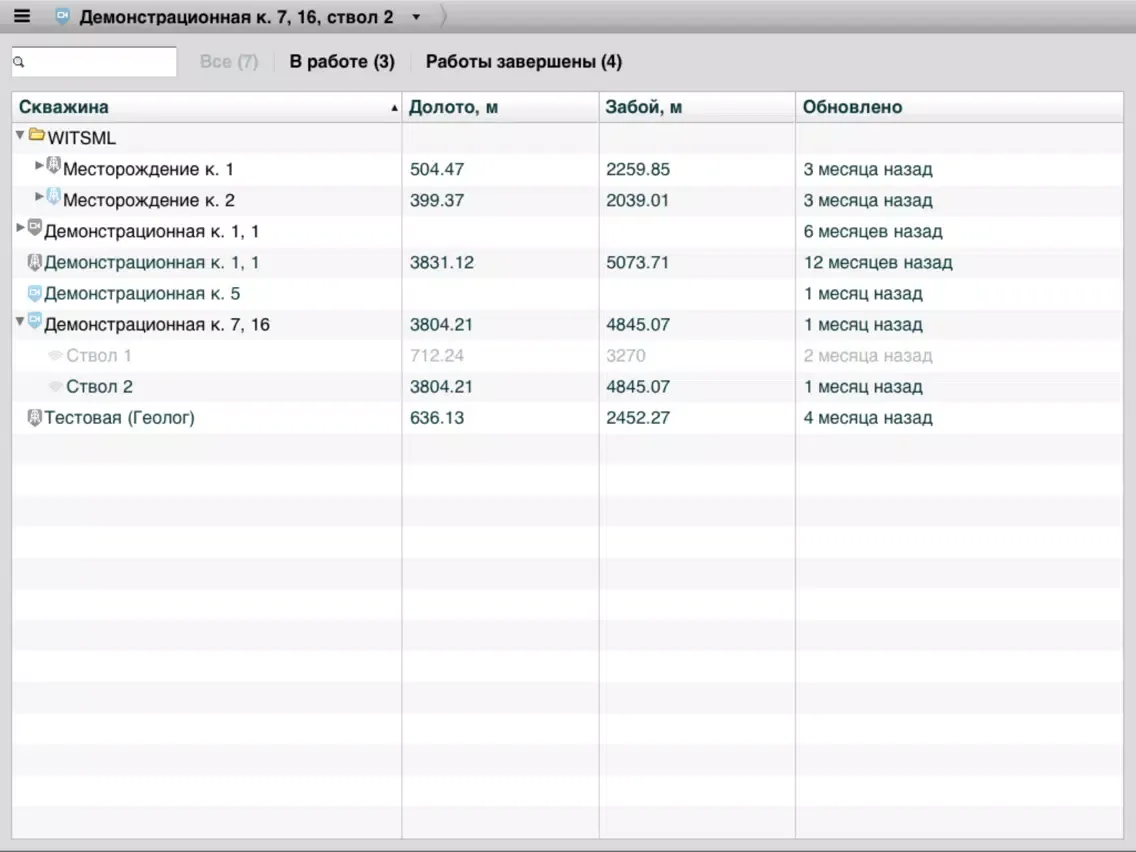Screen dimensions: 1136x852
Task: Click the bottomhole value 2259.85
Action: coord(638,169)
